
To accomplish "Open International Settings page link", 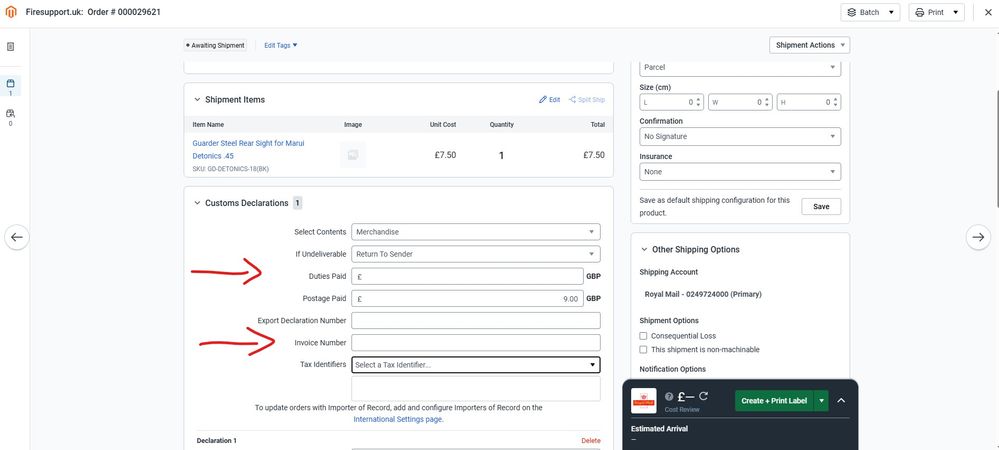I will tap(398, 419).
